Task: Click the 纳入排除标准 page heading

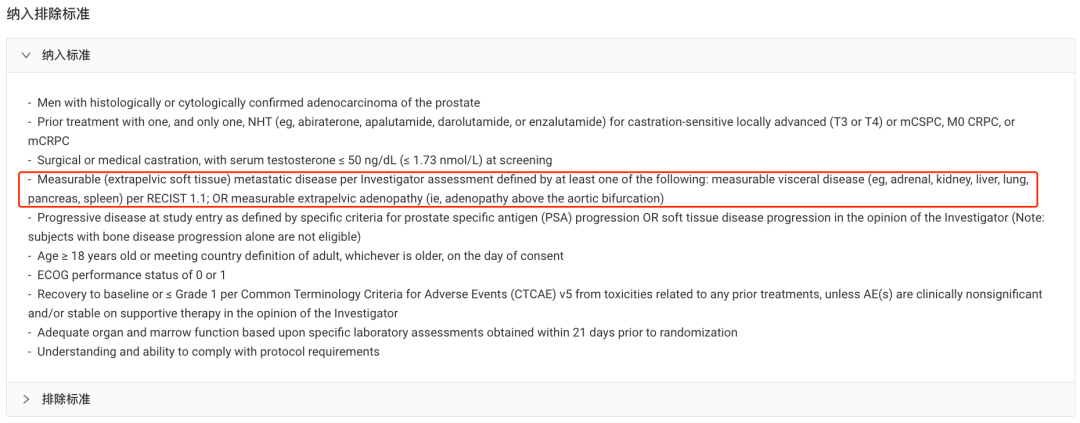Action: pos(46,14)
